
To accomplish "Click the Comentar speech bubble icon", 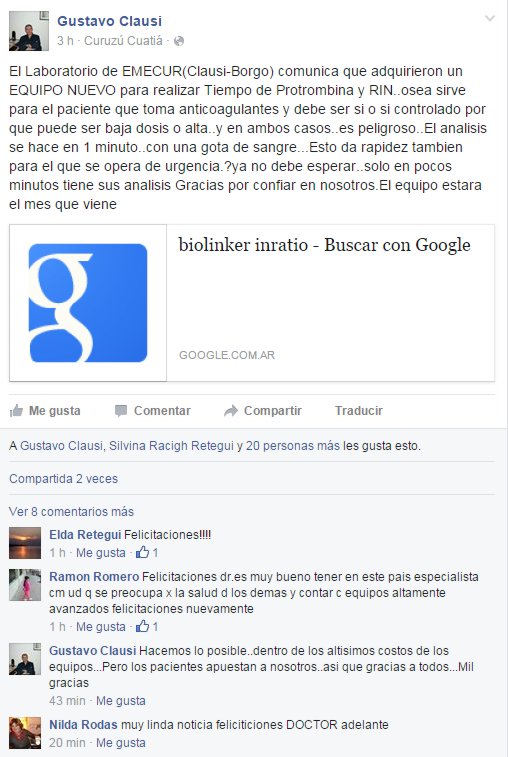I will pyautogui.click(x=121, y=411).
